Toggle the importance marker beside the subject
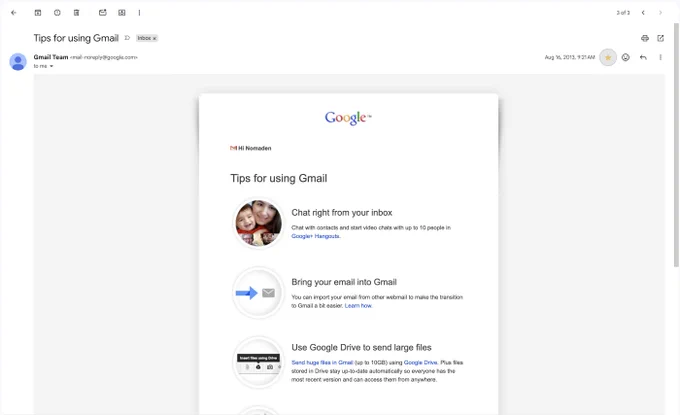The image size is (680, 415). point(127,38)
